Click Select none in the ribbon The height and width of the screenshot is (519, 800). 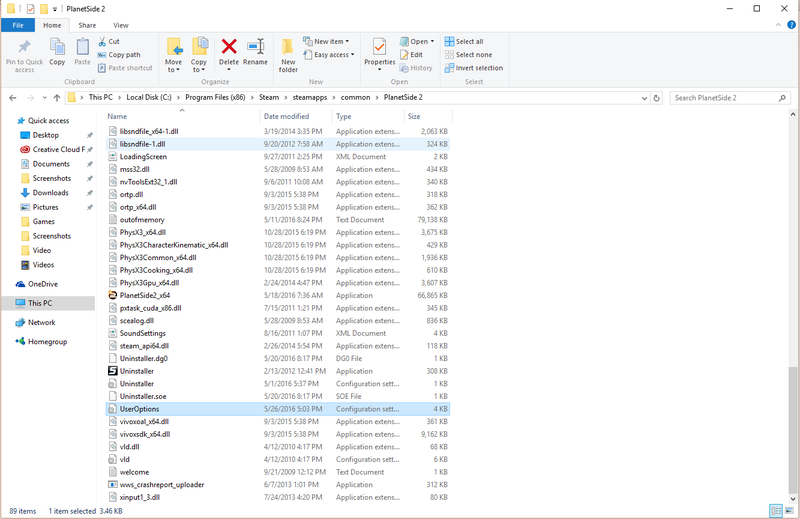tap(468, 55)
